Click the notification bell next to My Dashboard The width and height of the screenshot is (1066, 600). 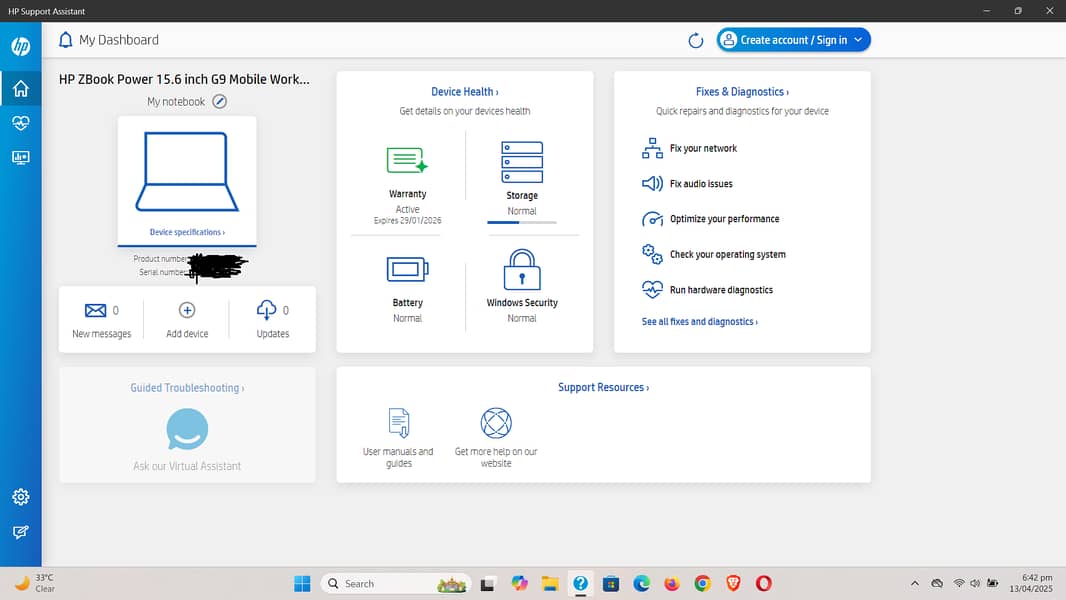[x=65, y=40]
